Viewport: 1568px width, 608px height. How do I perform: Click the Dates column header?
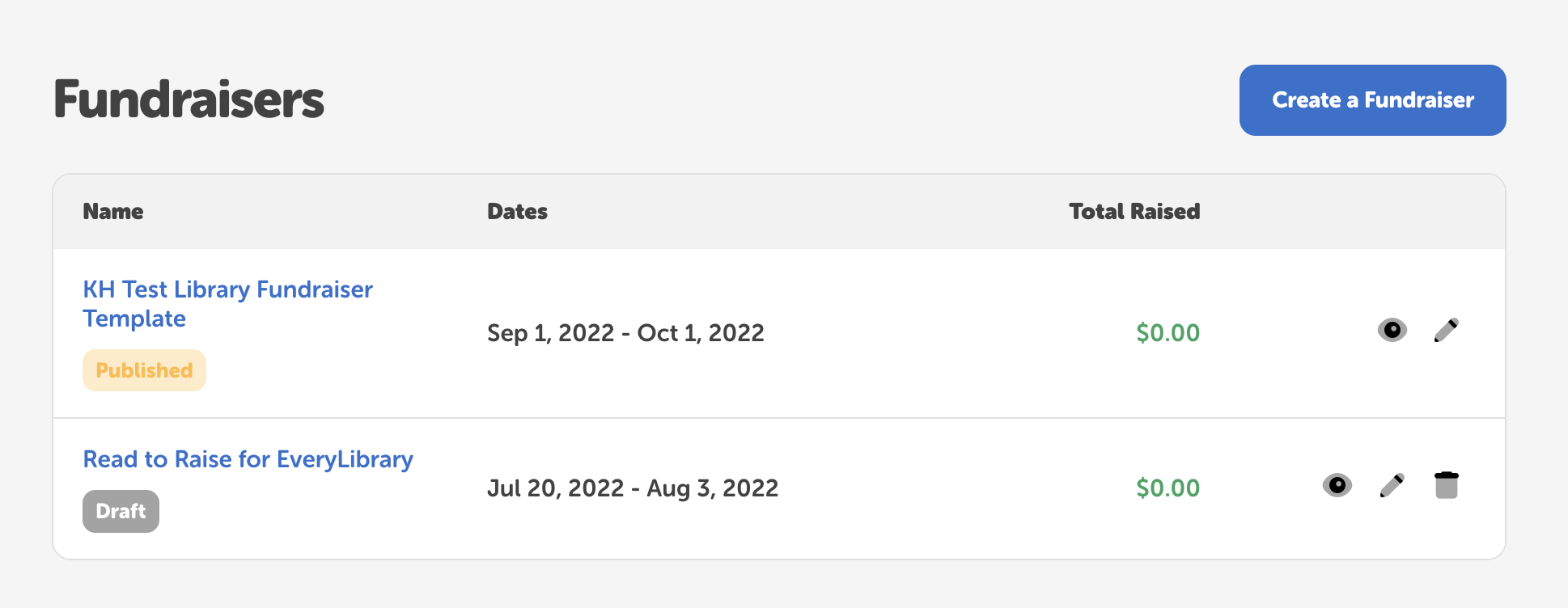(517, 212)
